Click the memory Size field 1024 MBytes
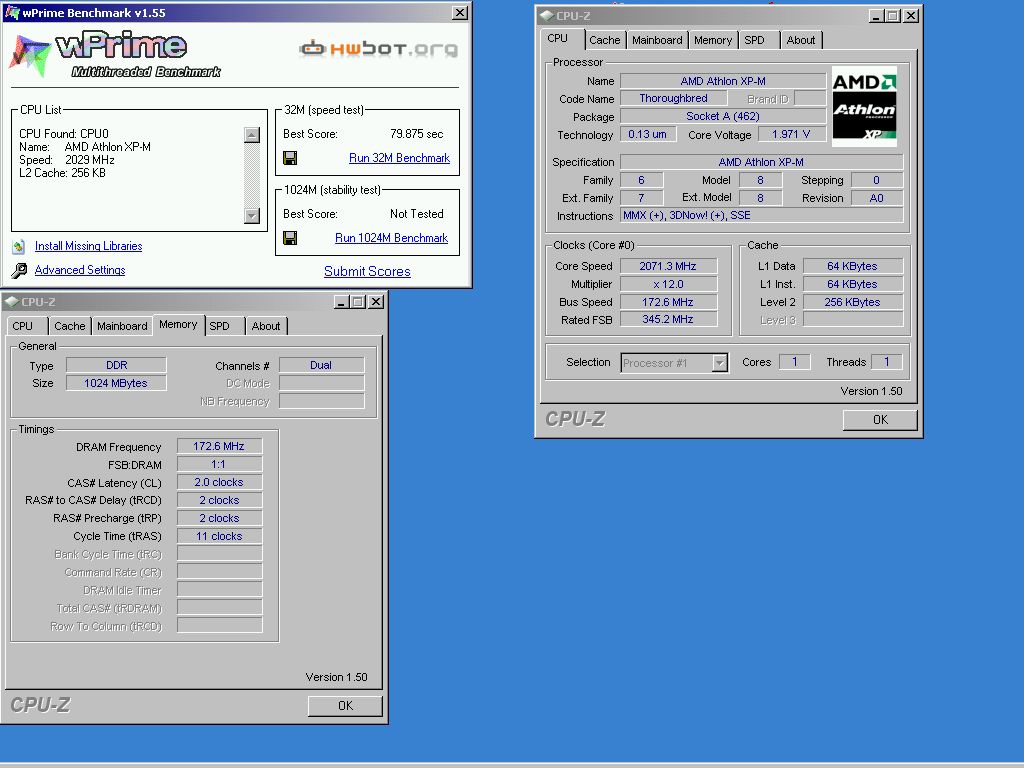 coord(116,383)
